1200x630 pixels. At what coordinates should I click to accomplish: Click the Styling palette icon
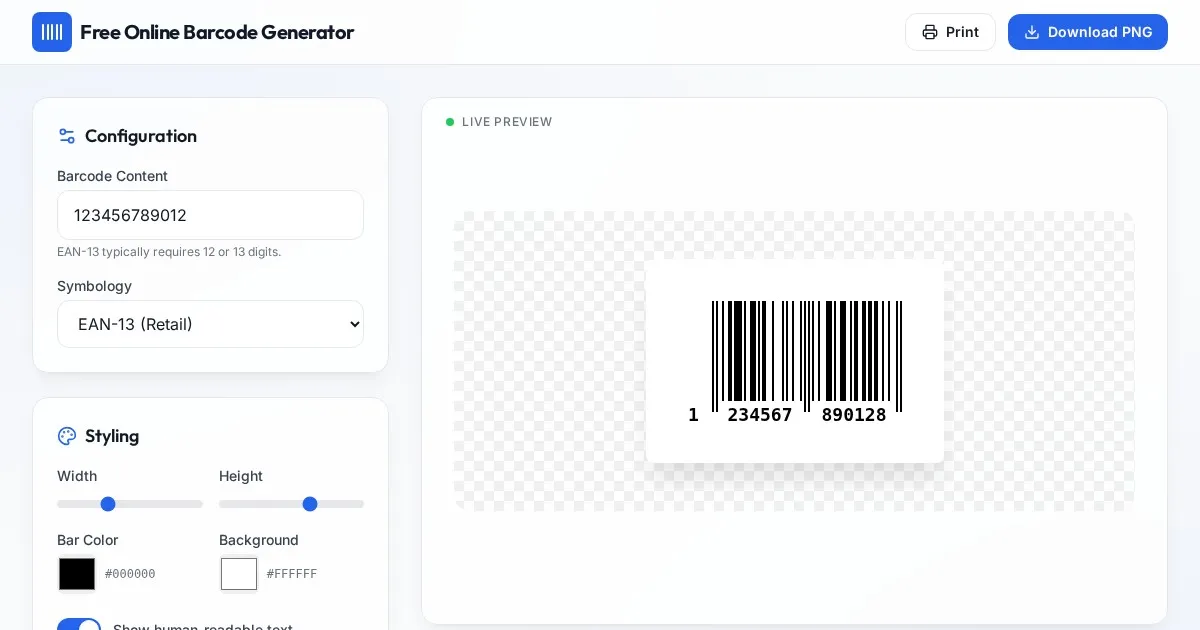[x=67, y=436]
